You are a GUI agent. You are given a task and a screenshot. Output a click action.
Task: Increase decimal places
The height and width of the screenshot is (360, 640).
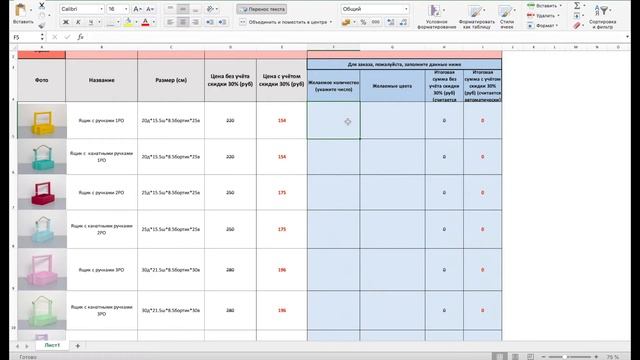(391, 22)
